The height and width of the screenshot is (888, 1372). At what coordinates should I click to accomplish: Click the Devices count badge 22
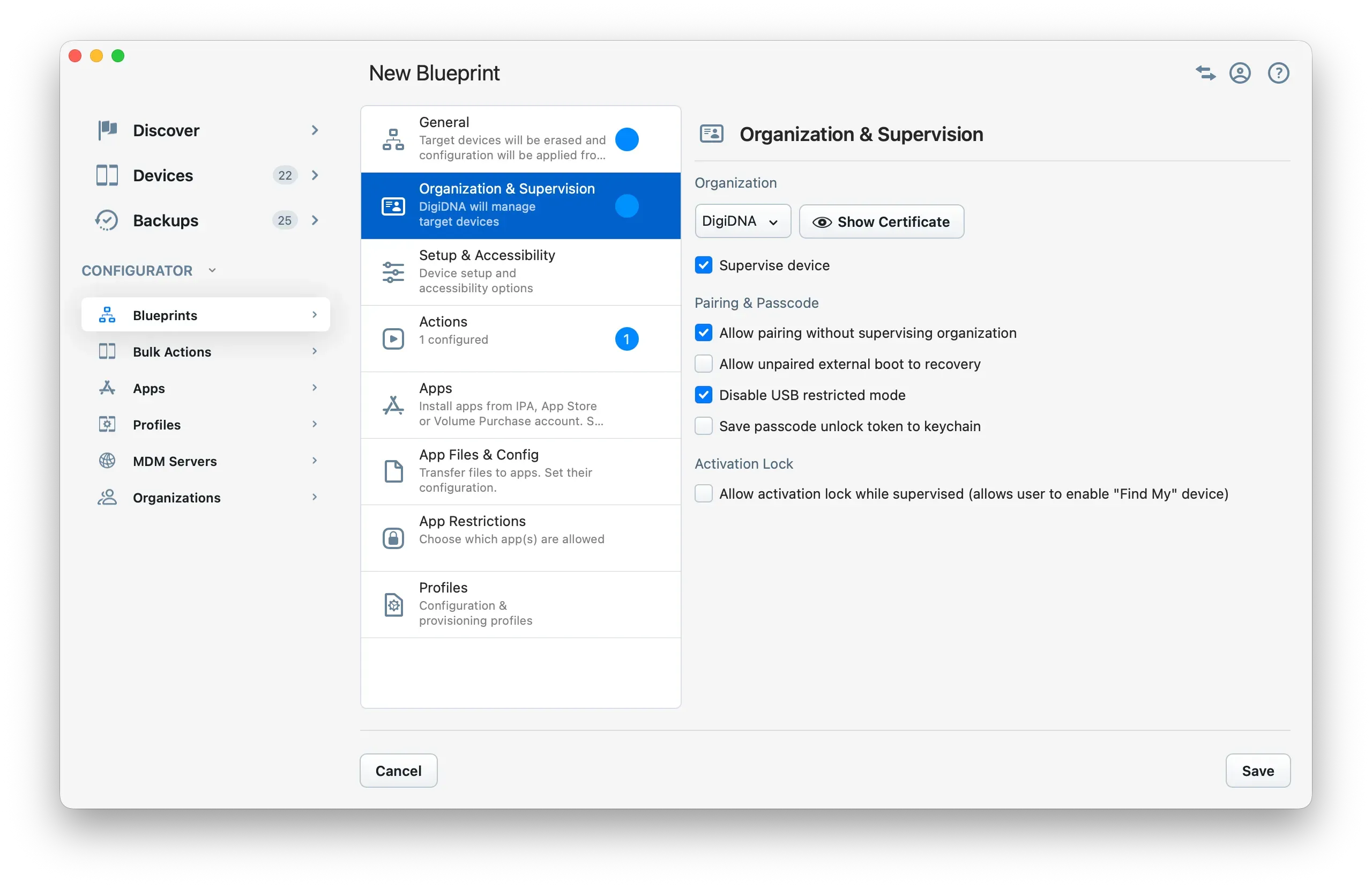(x=285, y=175)
